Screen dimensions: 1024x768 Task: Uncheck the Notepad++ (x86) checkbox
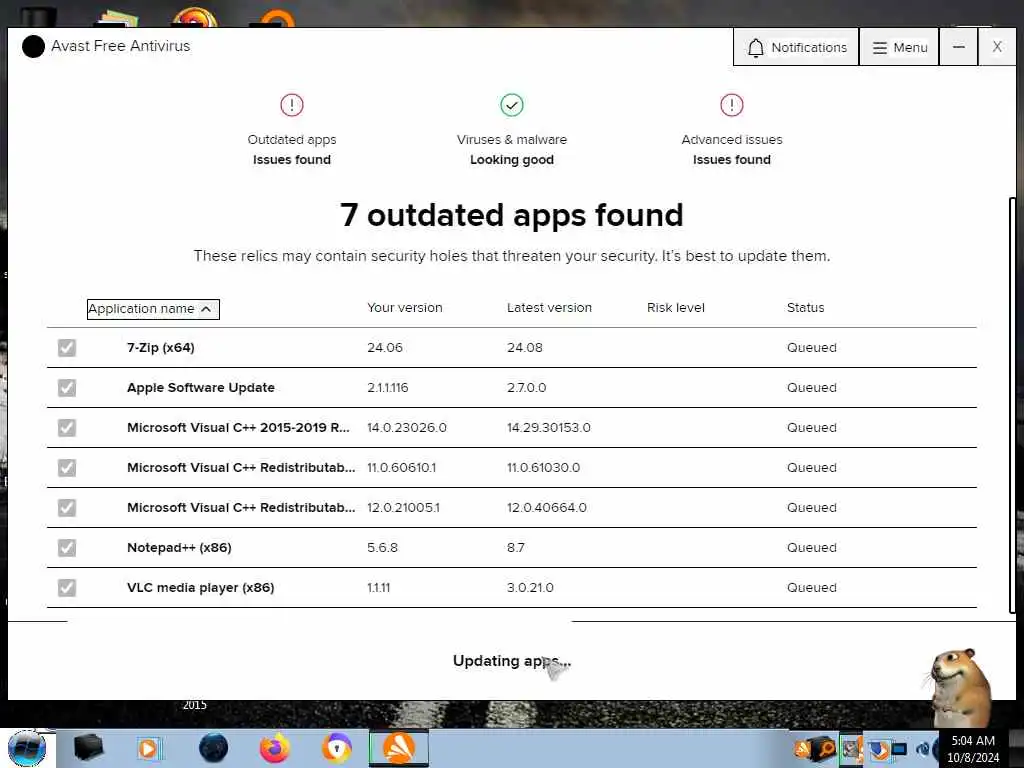(67, 547)
